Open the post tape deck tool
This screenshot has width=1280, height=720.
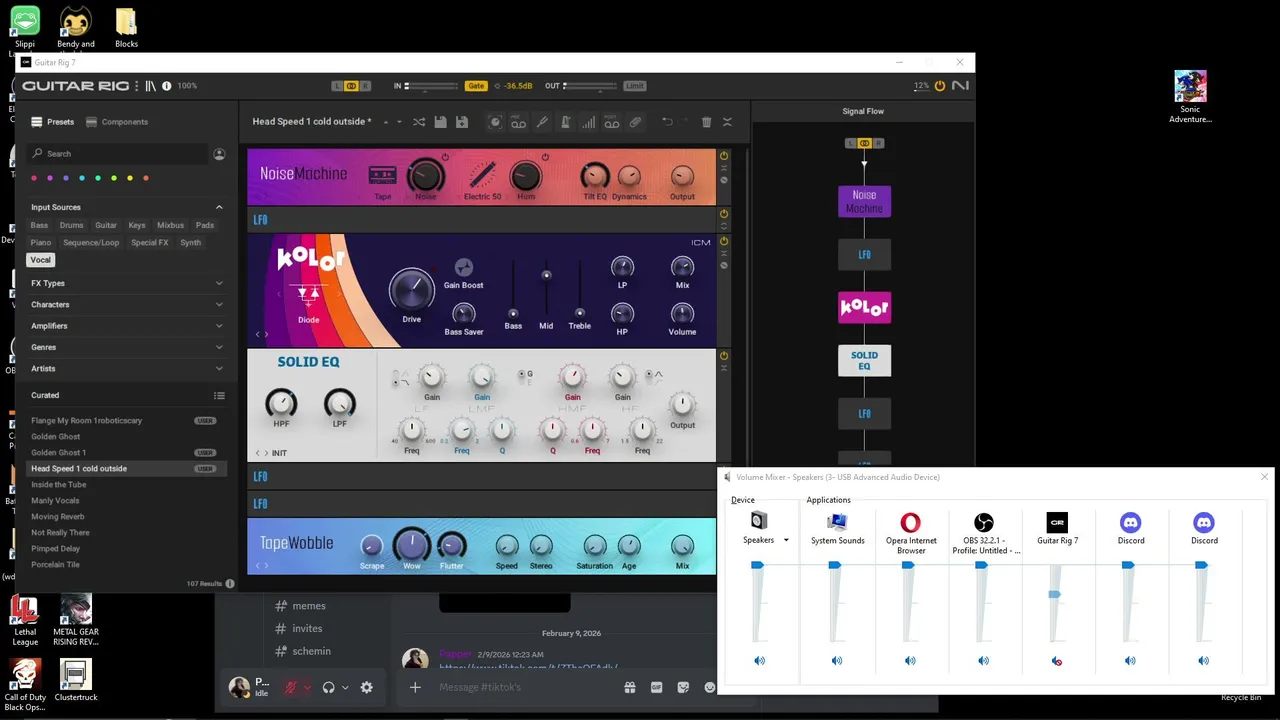click(611, 122)
